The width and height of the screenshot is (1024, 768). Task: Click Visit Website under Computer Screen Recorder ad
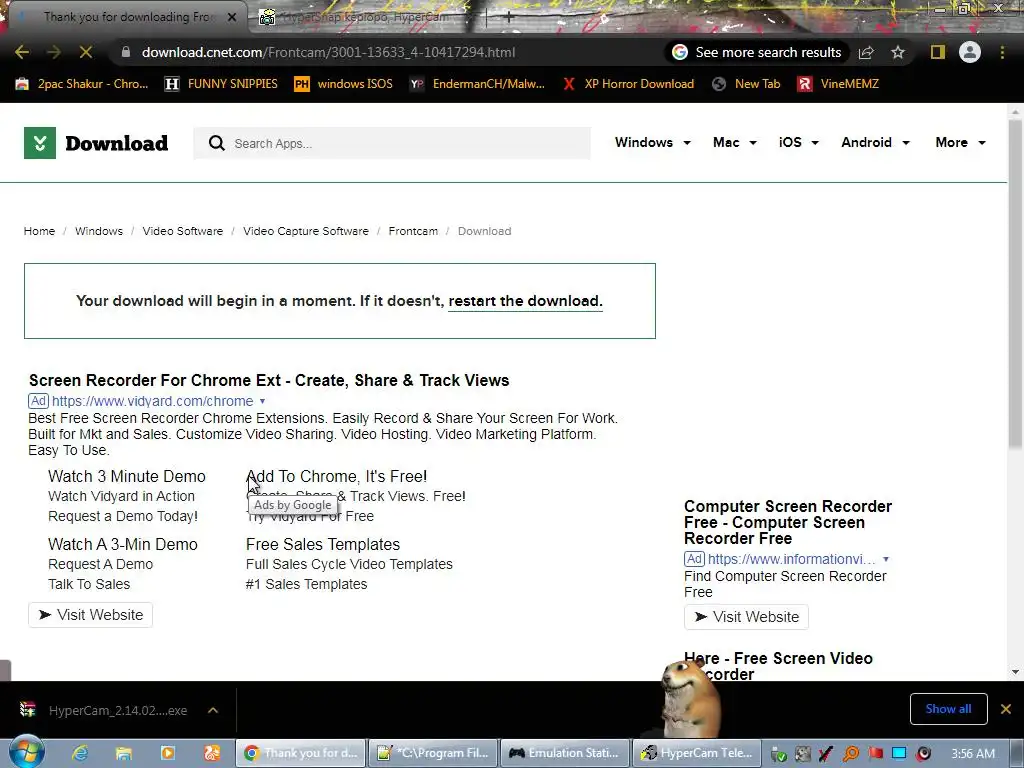746,617
